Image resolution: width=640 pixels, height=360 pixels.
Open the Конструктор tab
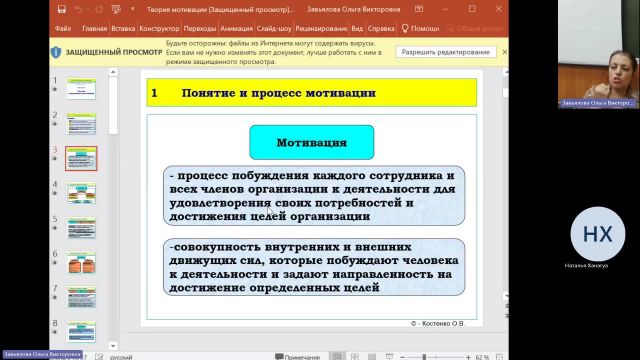pyautogui.click(x=159, y=29)
